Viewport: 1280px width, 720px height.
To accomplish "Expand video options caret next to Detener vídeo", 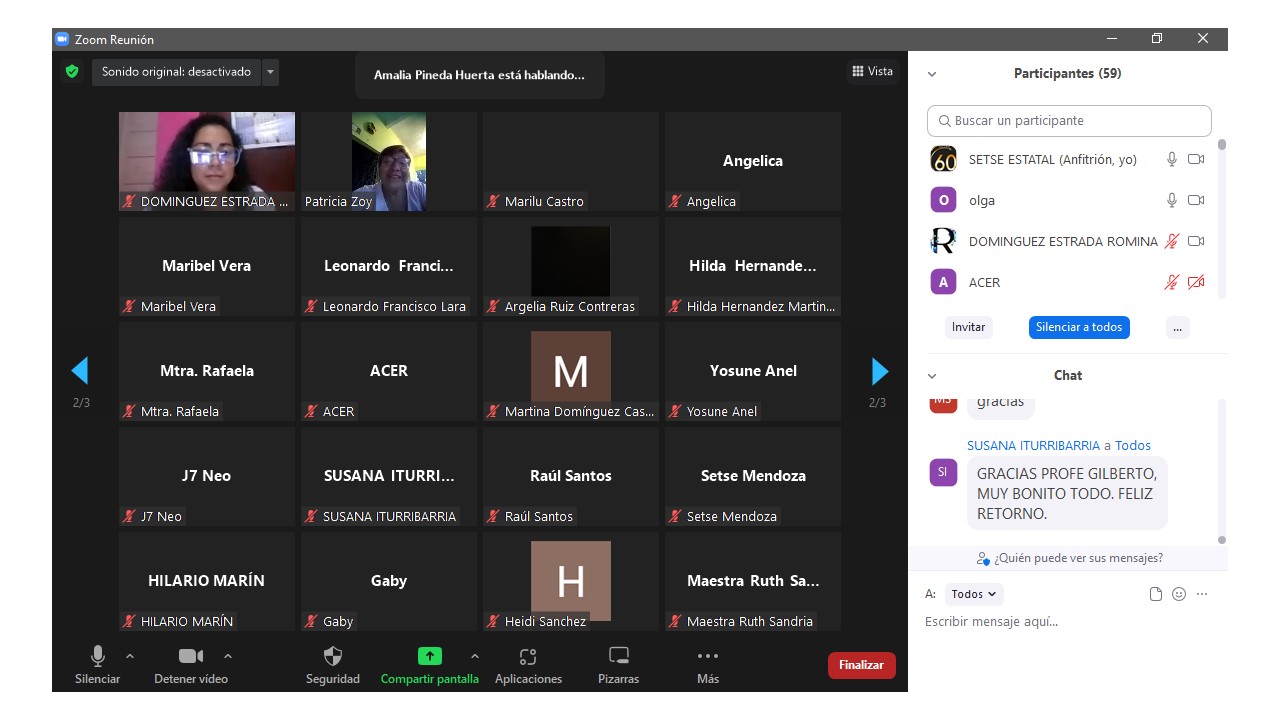I will (x=228, y=656).
